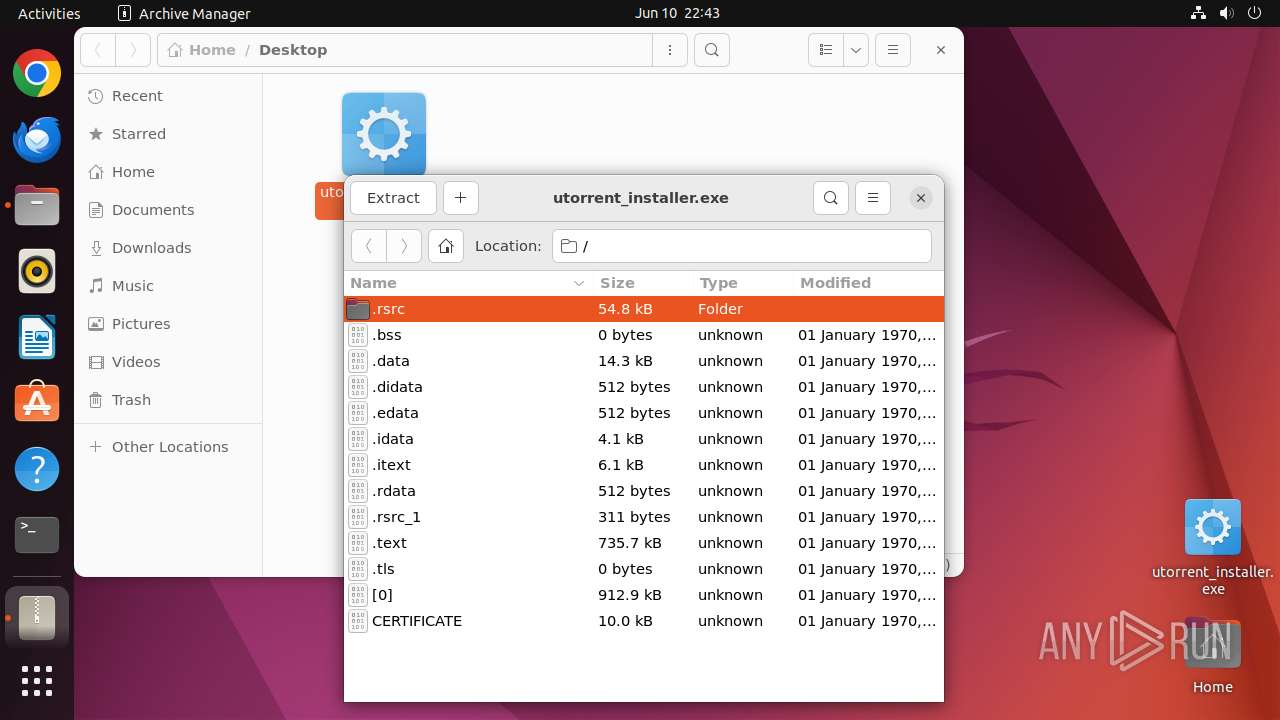
Task: Open Videos in Files sidebar
Action: (x=168, y=362)
